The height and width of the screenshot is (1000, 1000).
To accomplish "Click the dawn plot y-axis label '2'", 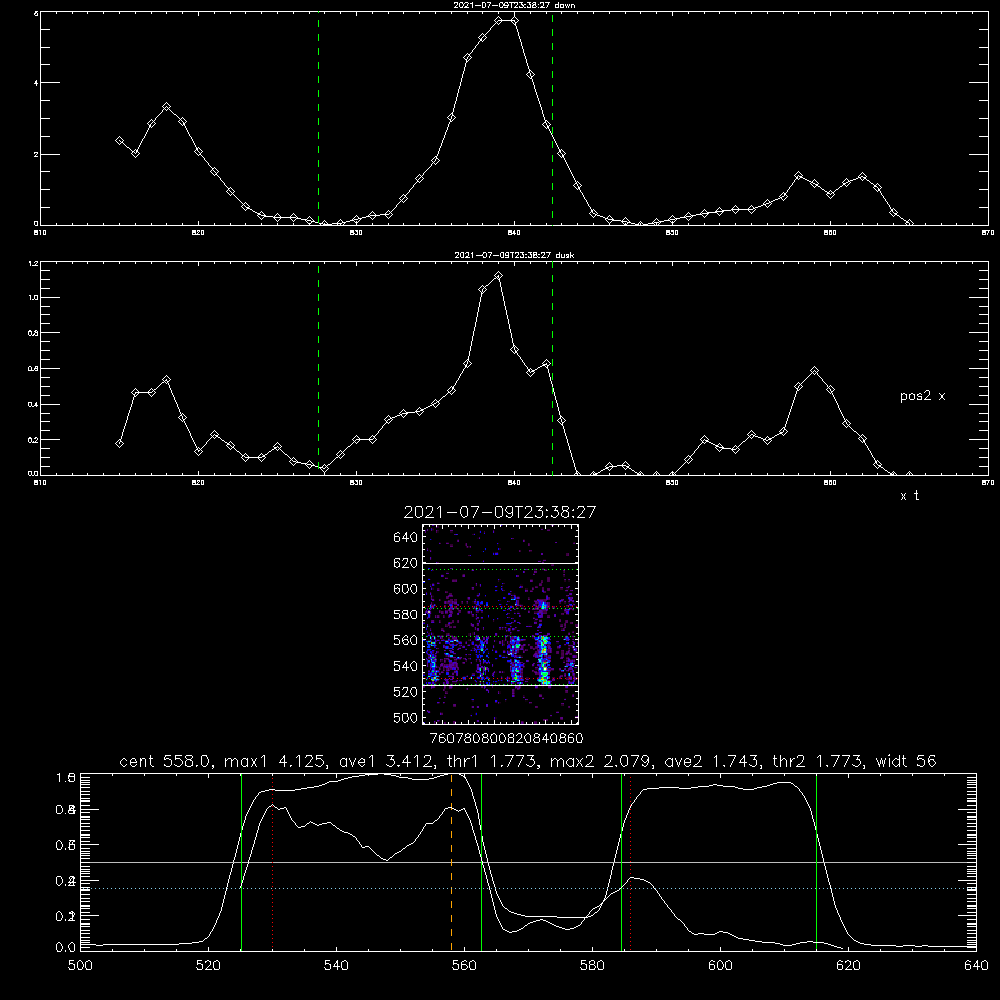I will (x=36, y=155).
